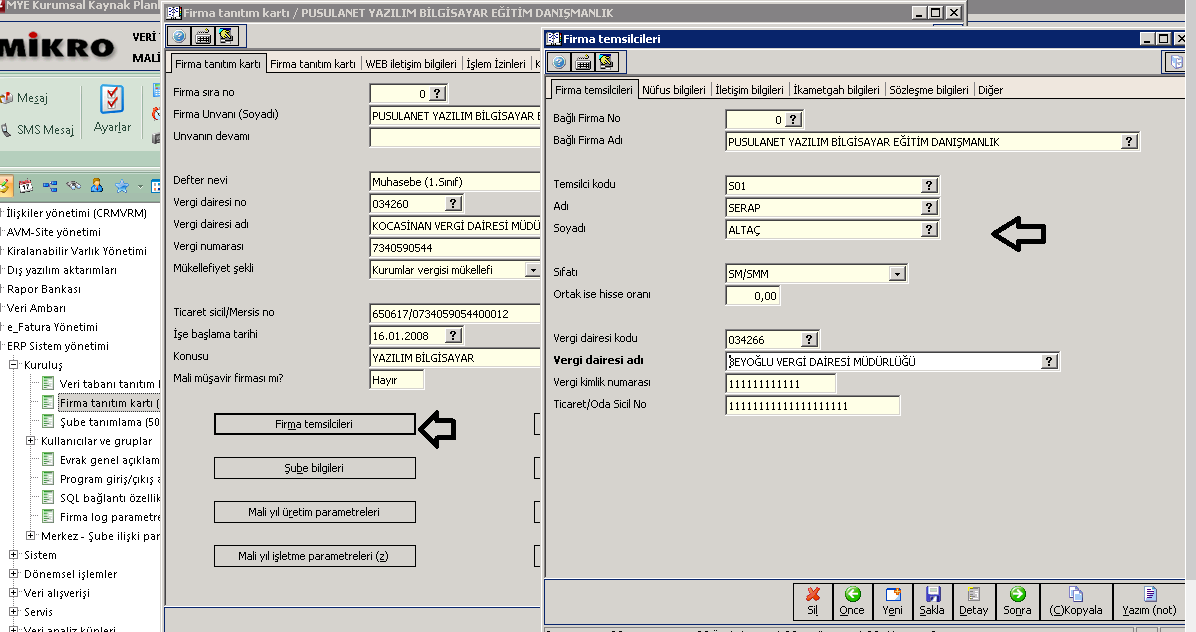This screenshot has width=1196, height=632.
Task: Click Ortak ise hisse oranı field
Action: click(753, 296)
